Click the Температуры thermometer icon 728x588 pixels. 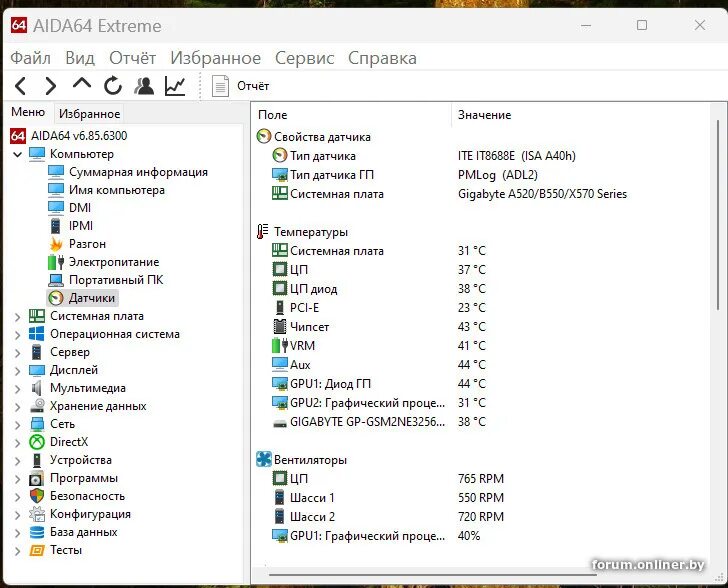tap(263, 231)
